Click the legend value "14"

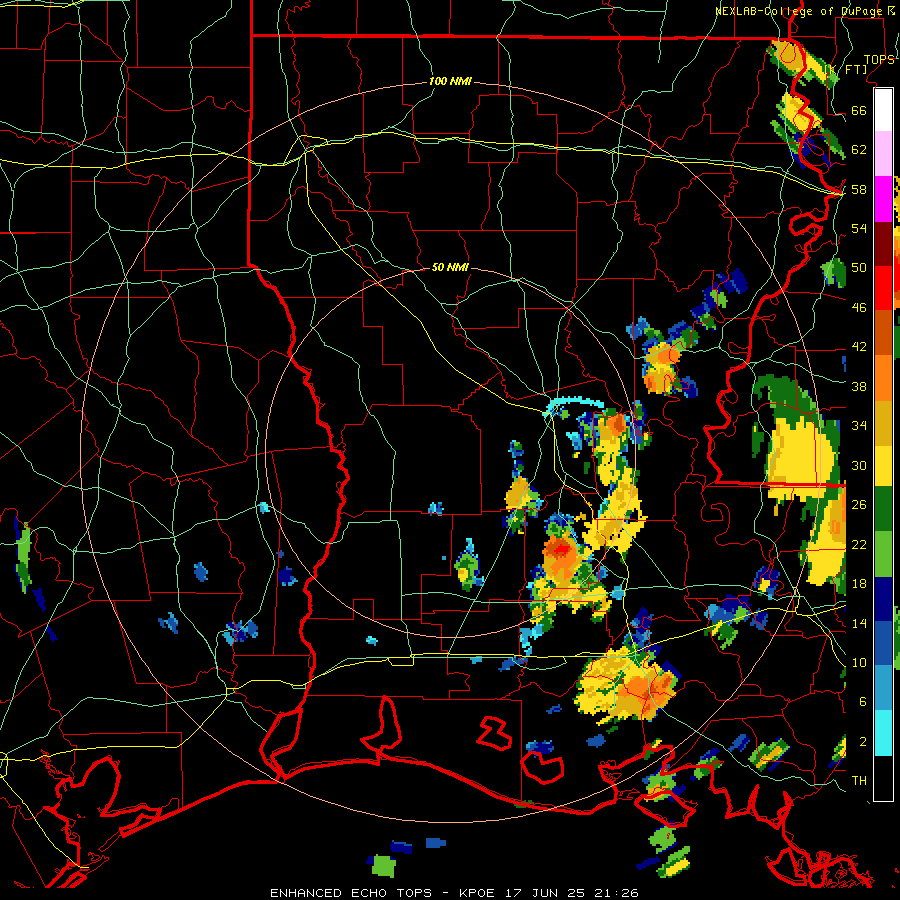pos(859,623)
